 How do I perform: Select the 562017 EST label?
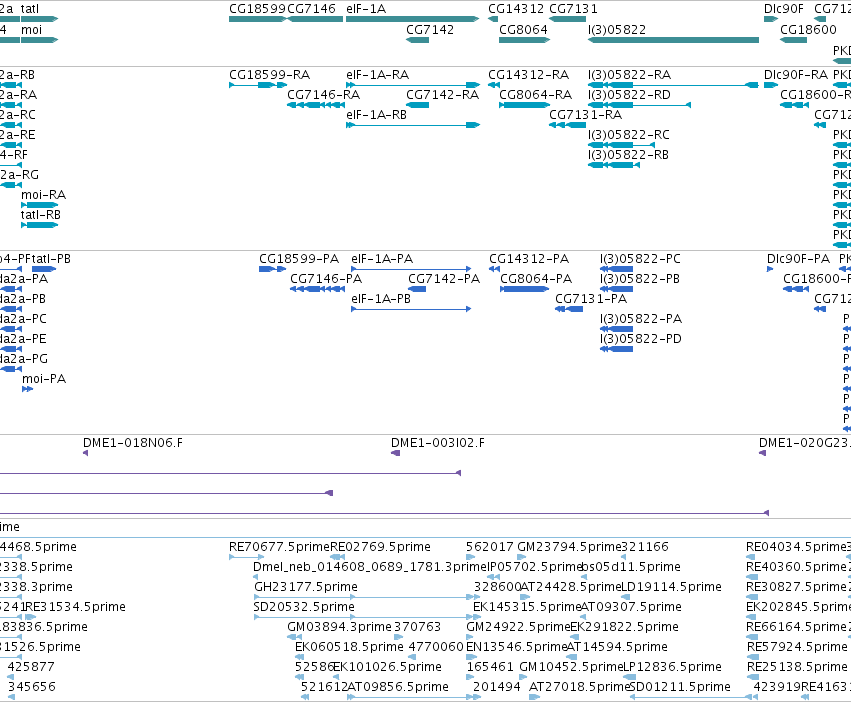click(x=490, y=547)
